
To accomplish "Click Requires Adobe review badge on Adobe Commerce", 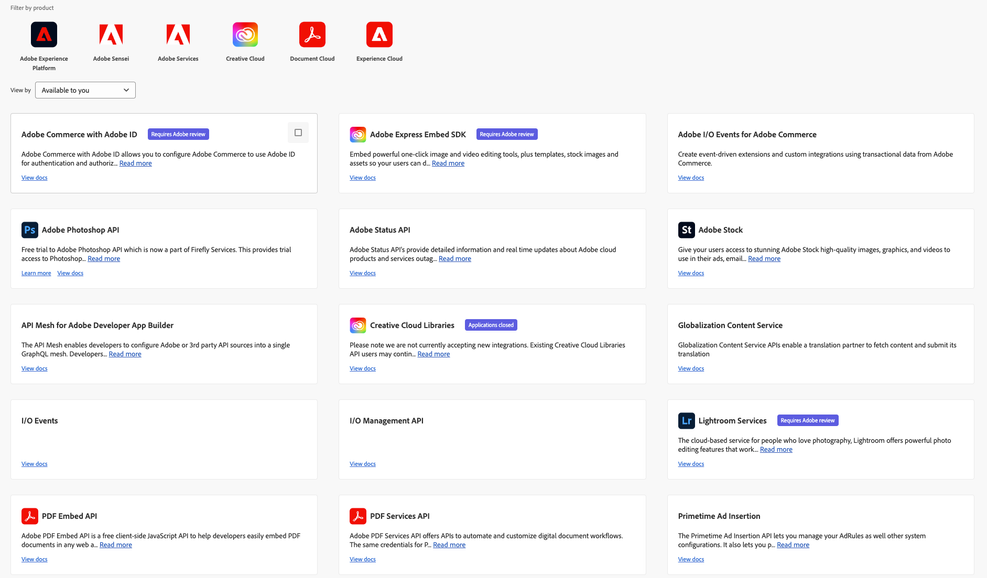I will pyautogui.click(x=178, y=134).
